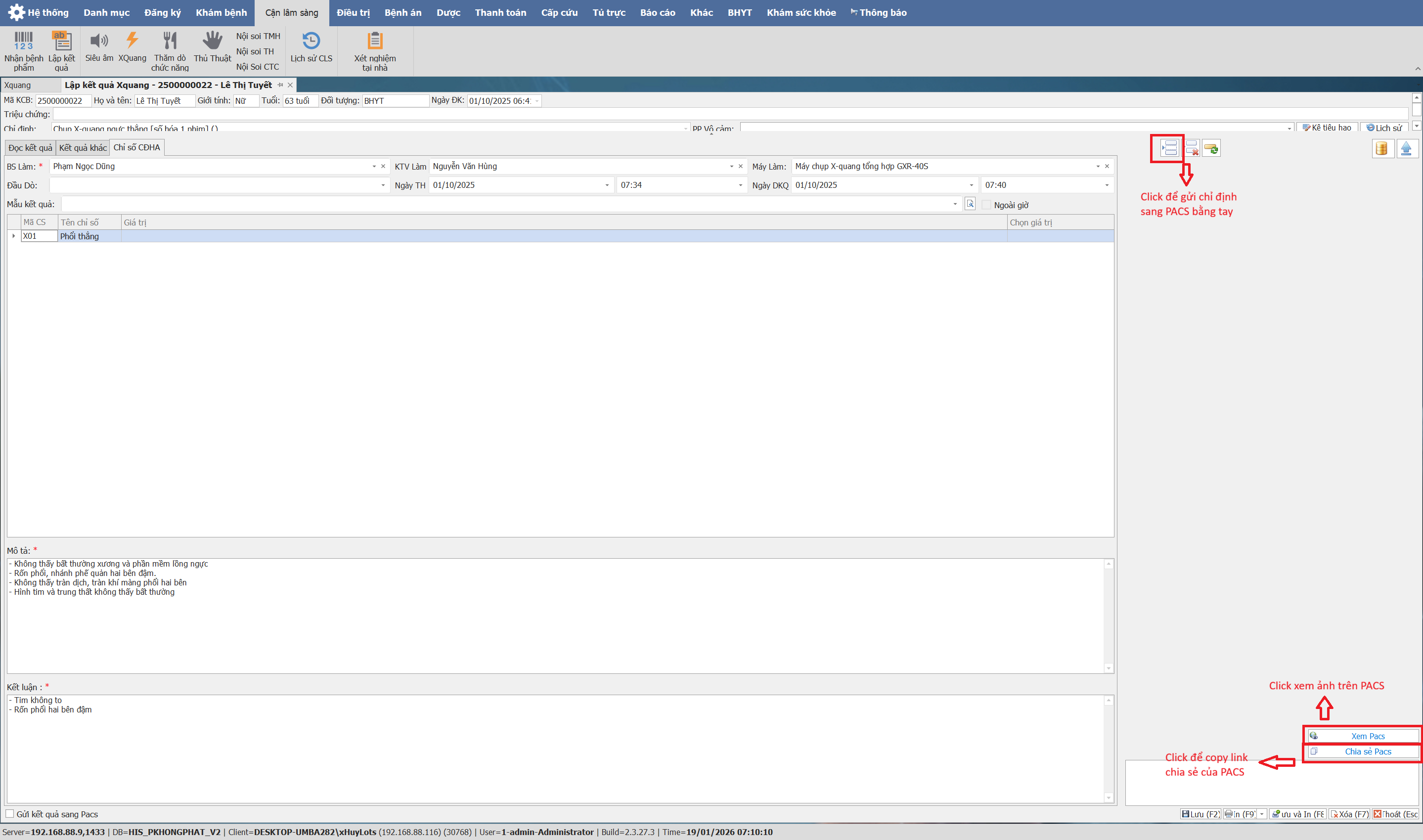Check Gửi kết quả sang Pacs checkbox
The height and width of the screenshot is (840, 1423).
9,814
